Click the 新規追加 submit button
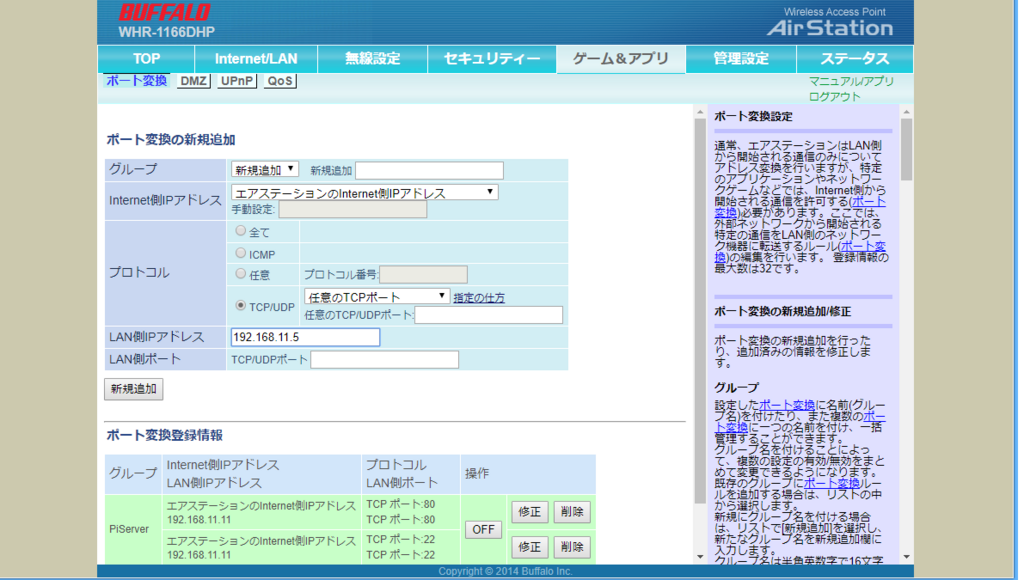Viewport: 1024px width, 580px height. coord(134,389)
